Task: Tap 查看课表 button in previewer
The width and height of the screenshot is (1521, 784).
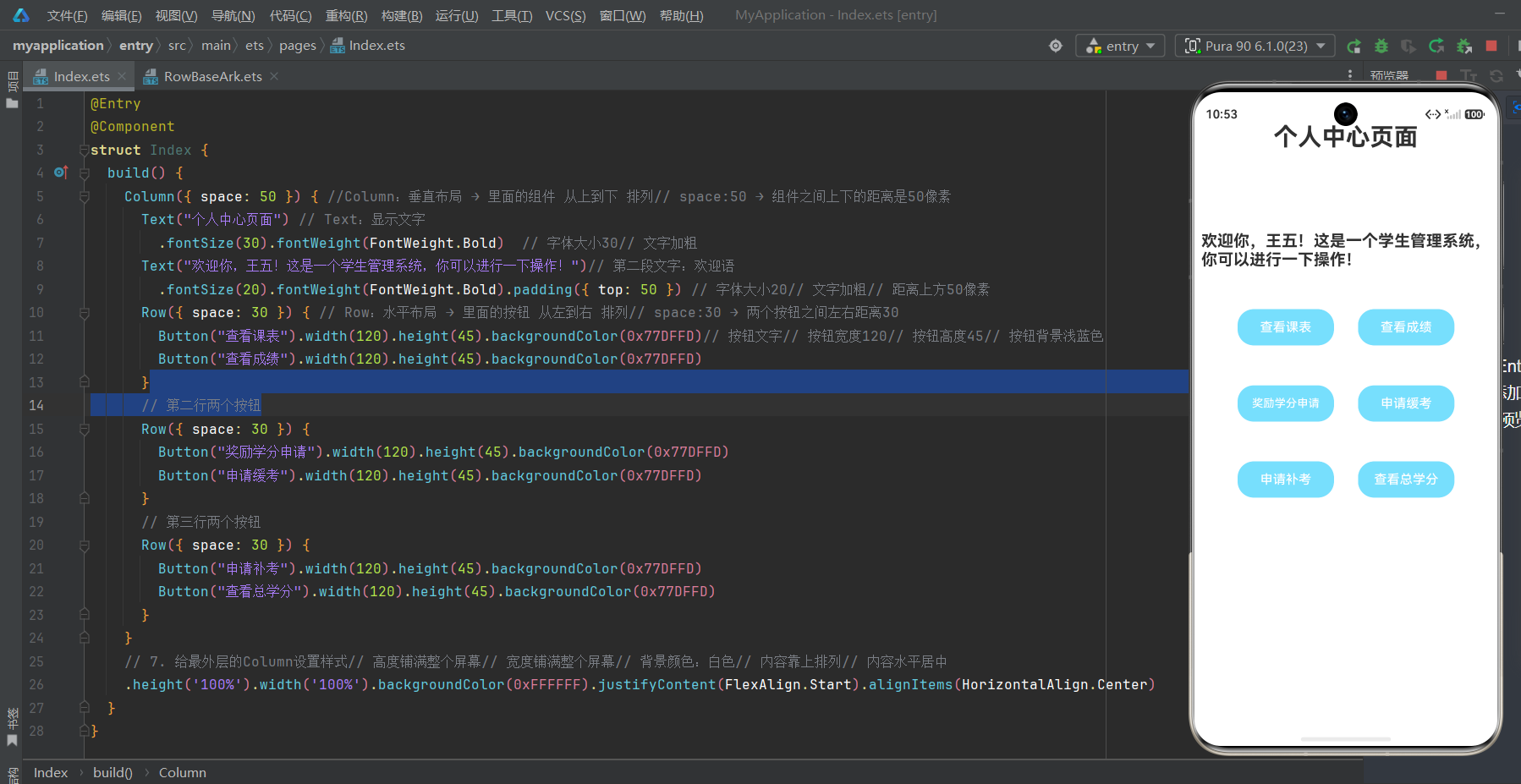Action: point(1285,327)
